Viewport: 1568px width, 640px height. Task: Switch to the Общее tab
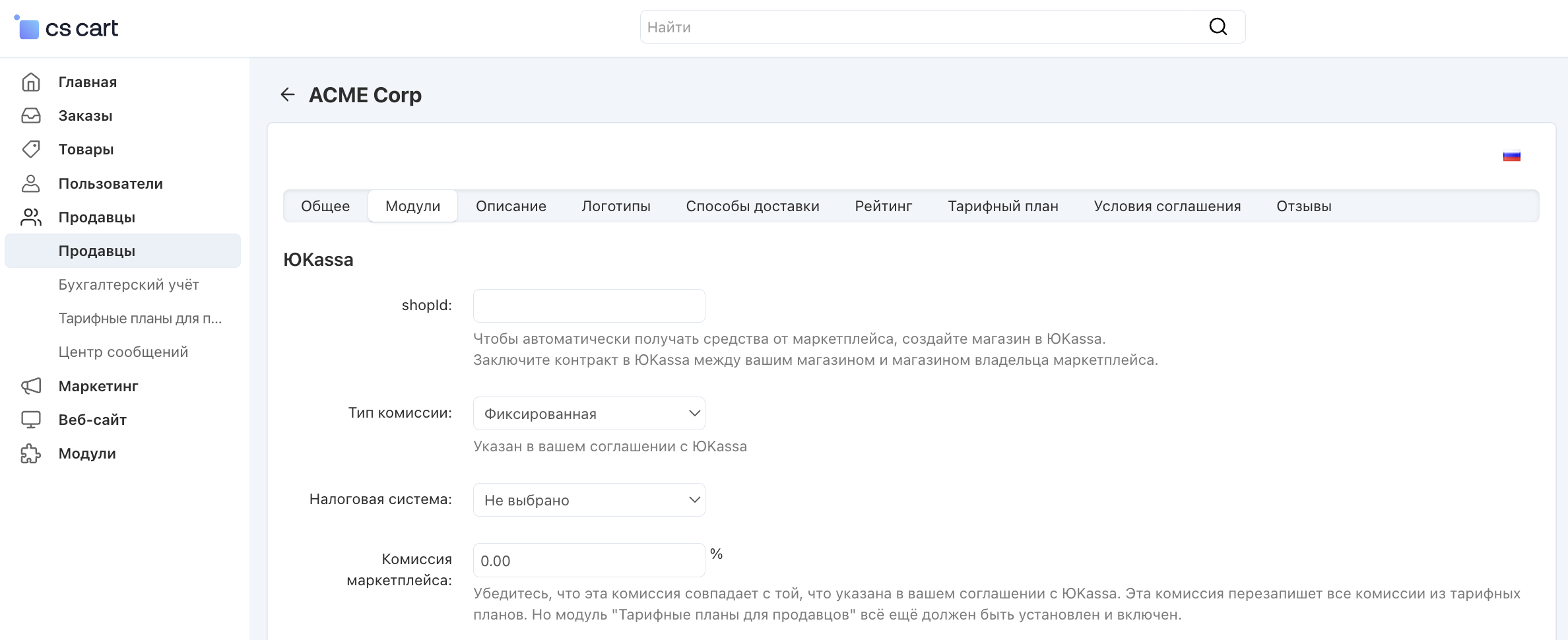click(325, 207)
